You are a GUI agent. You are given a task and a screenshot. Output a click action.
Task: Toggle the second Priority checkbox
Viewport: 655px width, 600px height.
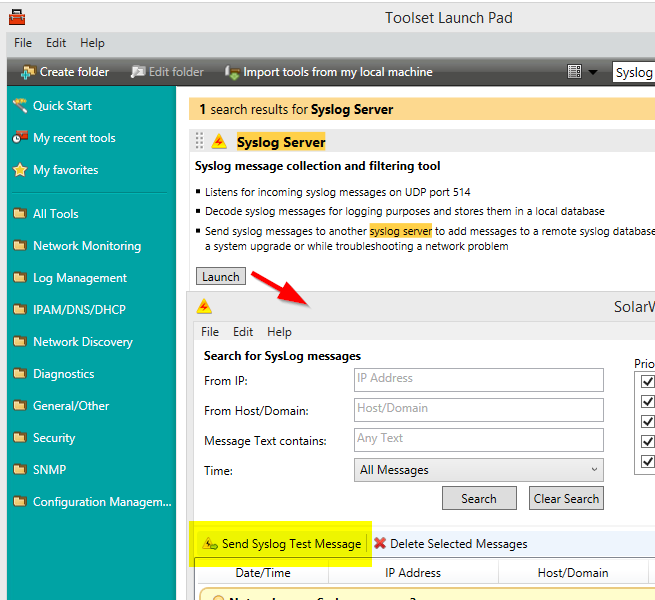(647, 401)
